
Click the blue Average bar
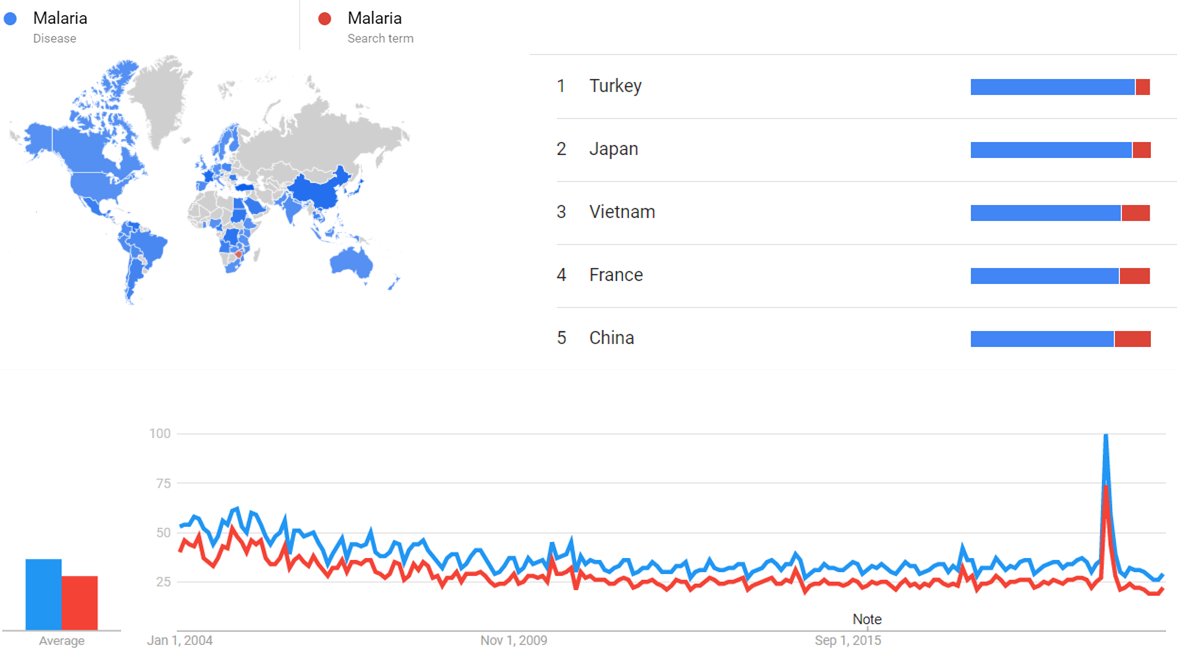[x=44, y=594]
